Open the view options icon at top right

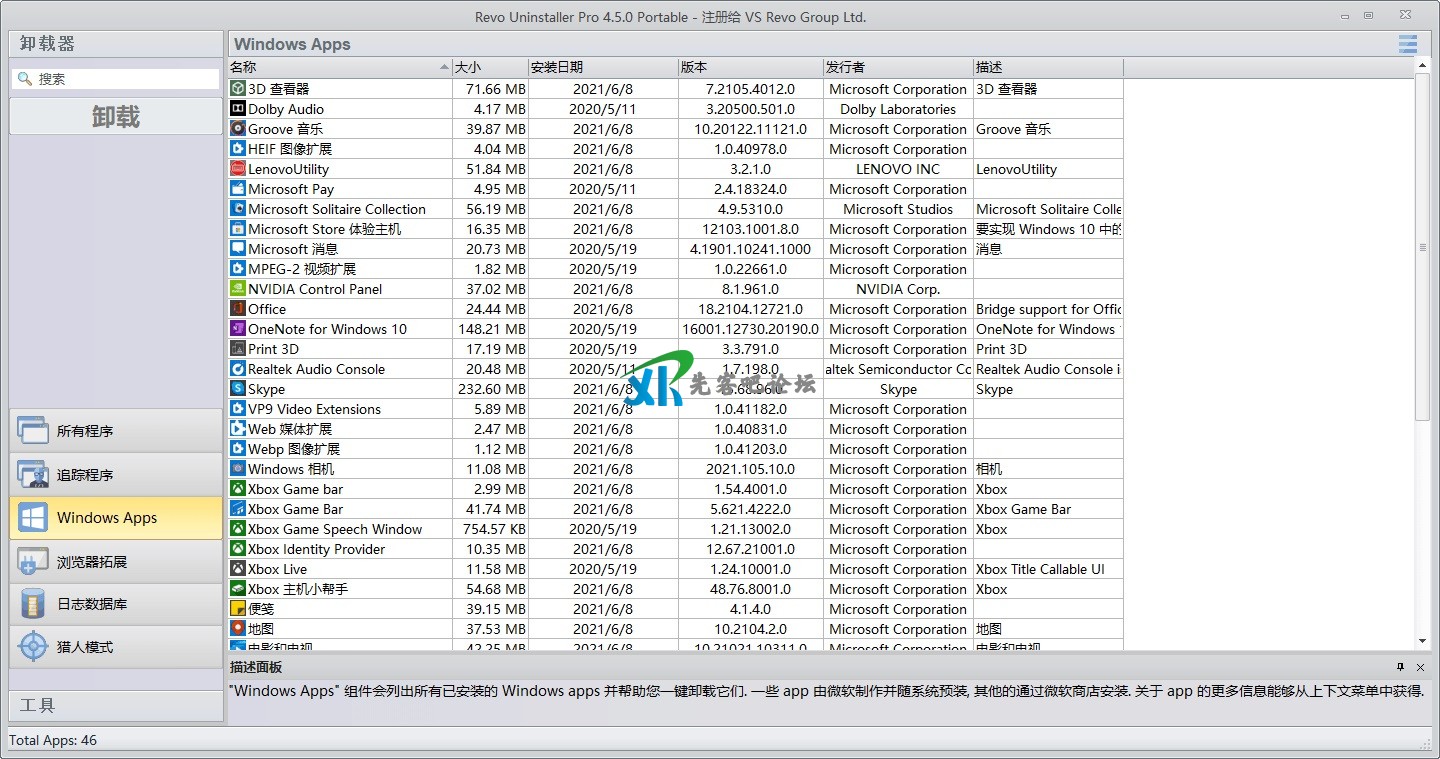[1407, 44]
